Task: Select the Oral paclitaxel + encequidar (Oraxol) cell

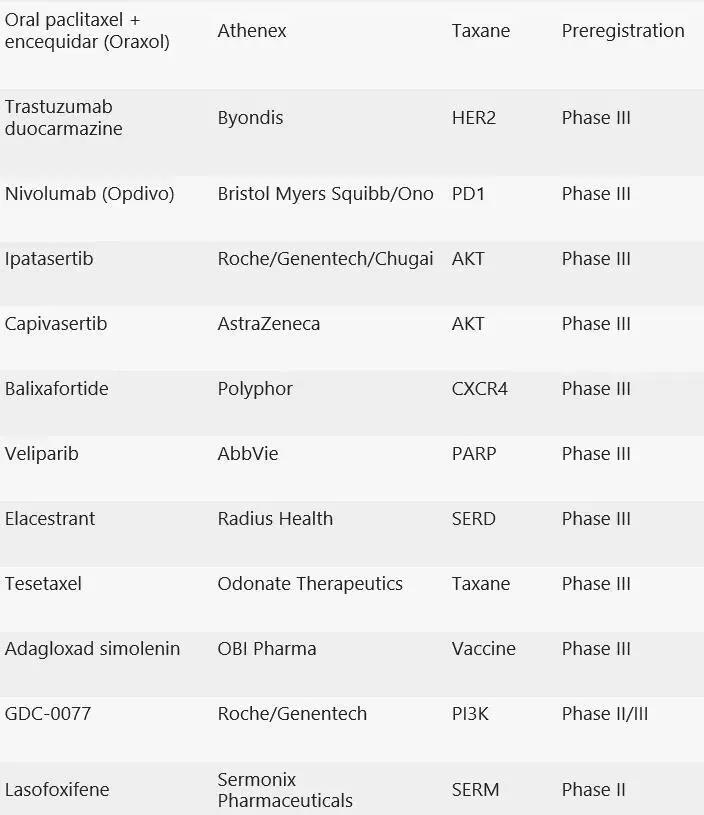Action: pos(87,31)
